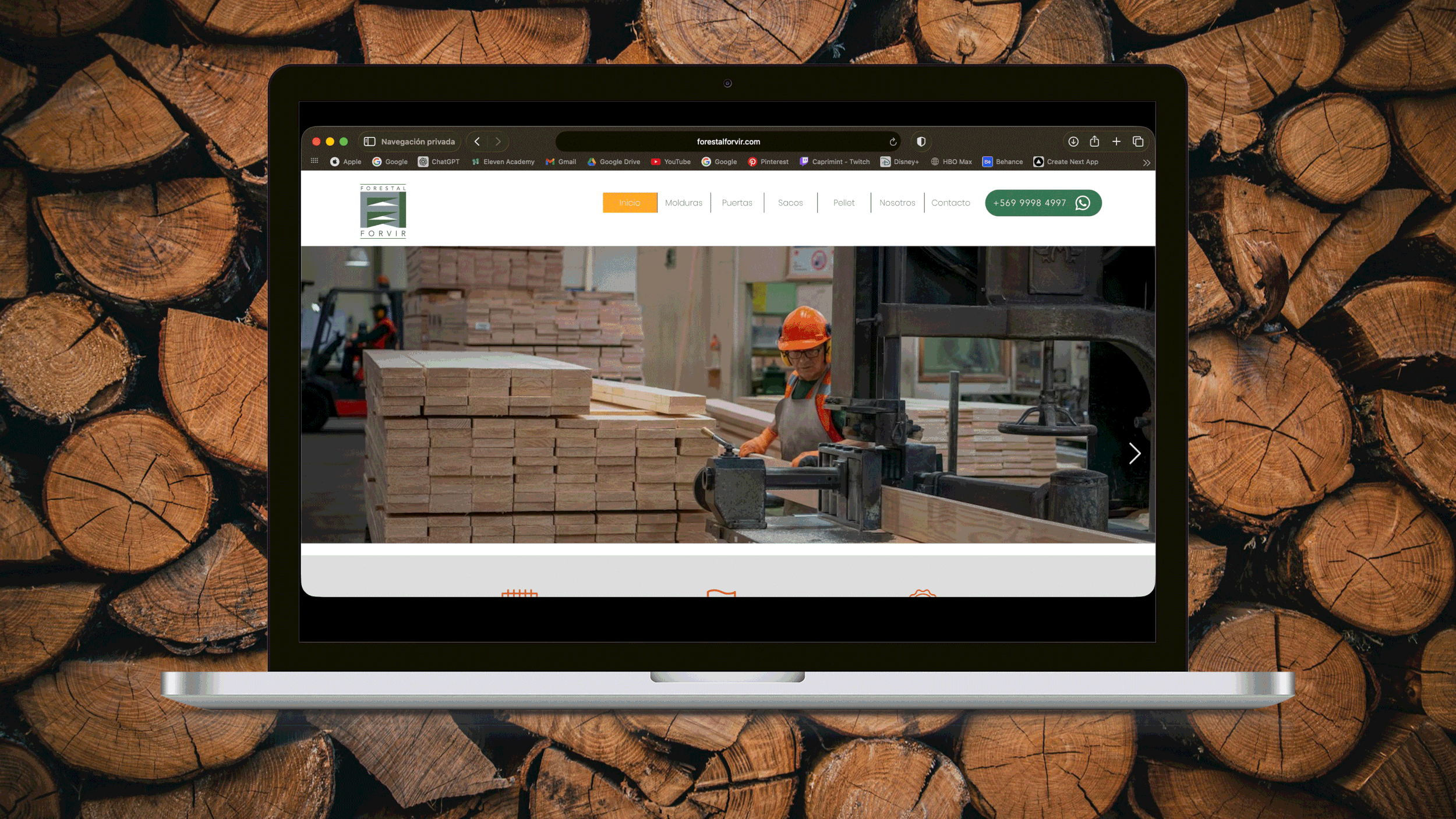Viewport: 1456px width, 819px height.
Task: Go back with the left arrow
Action: 477,142
